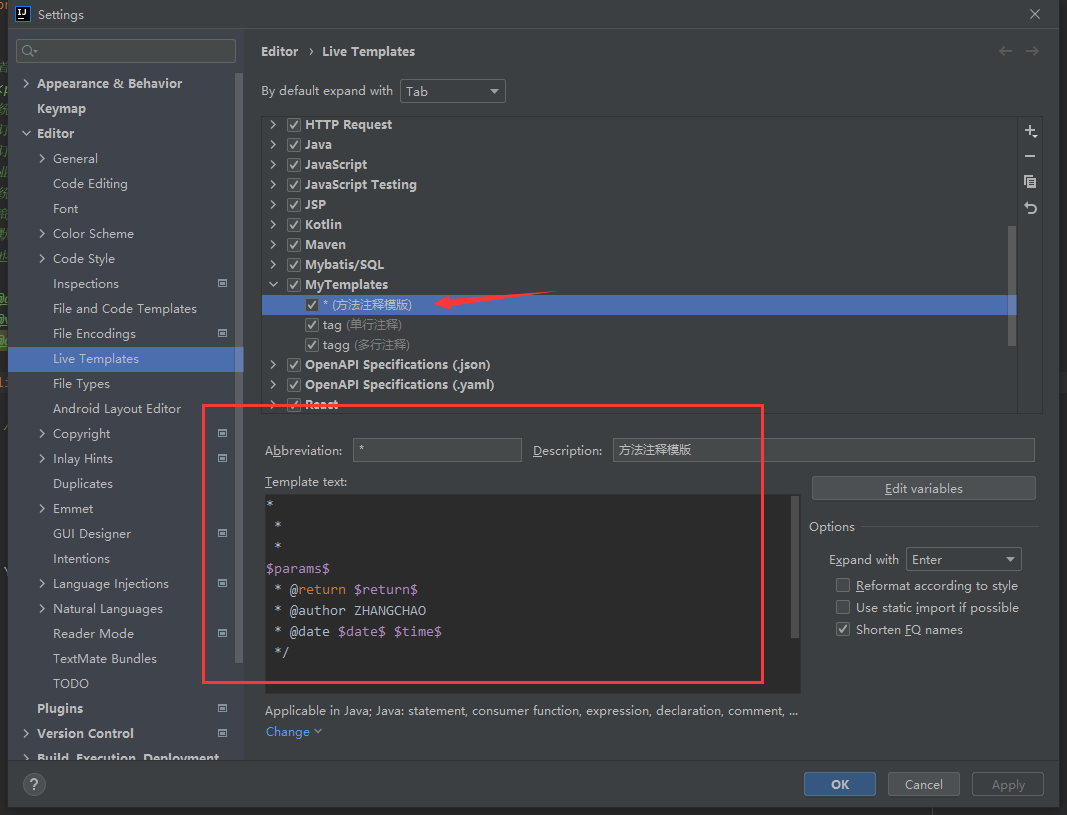Screen dimensions: 1067x815
Task: Click project-level icon beside Reader Mode
Action: [223, 633]
